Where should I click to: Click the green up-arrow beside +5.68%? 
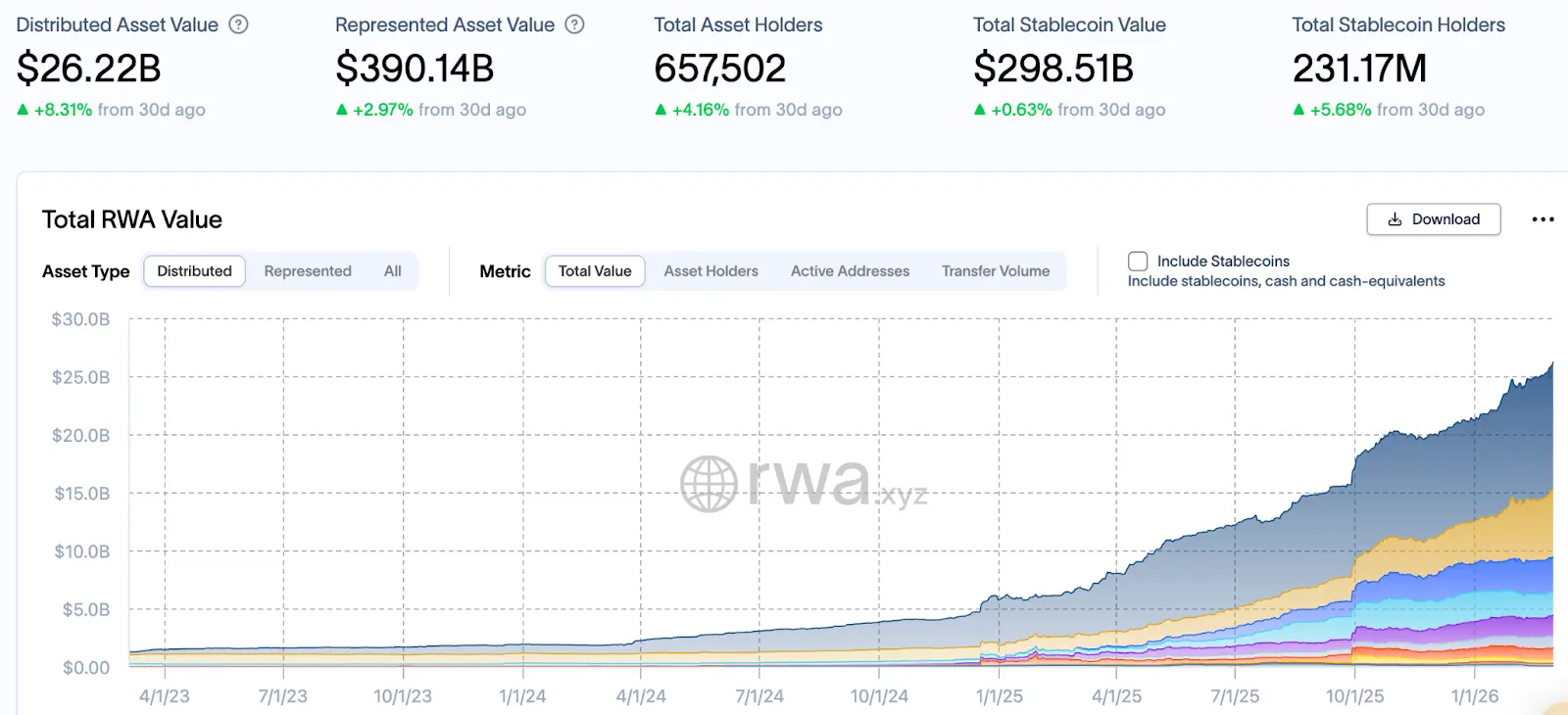pos(1298,110)
